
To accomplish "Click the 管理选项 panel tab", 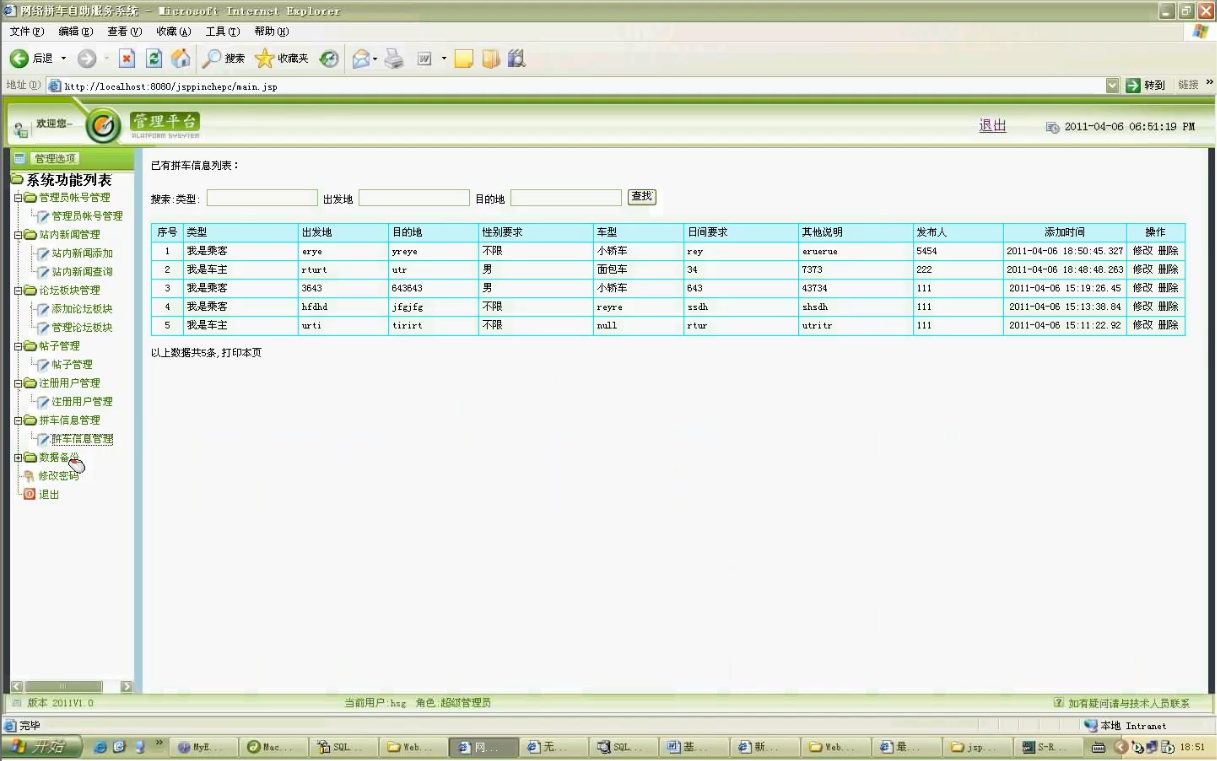I will [56, 158].
